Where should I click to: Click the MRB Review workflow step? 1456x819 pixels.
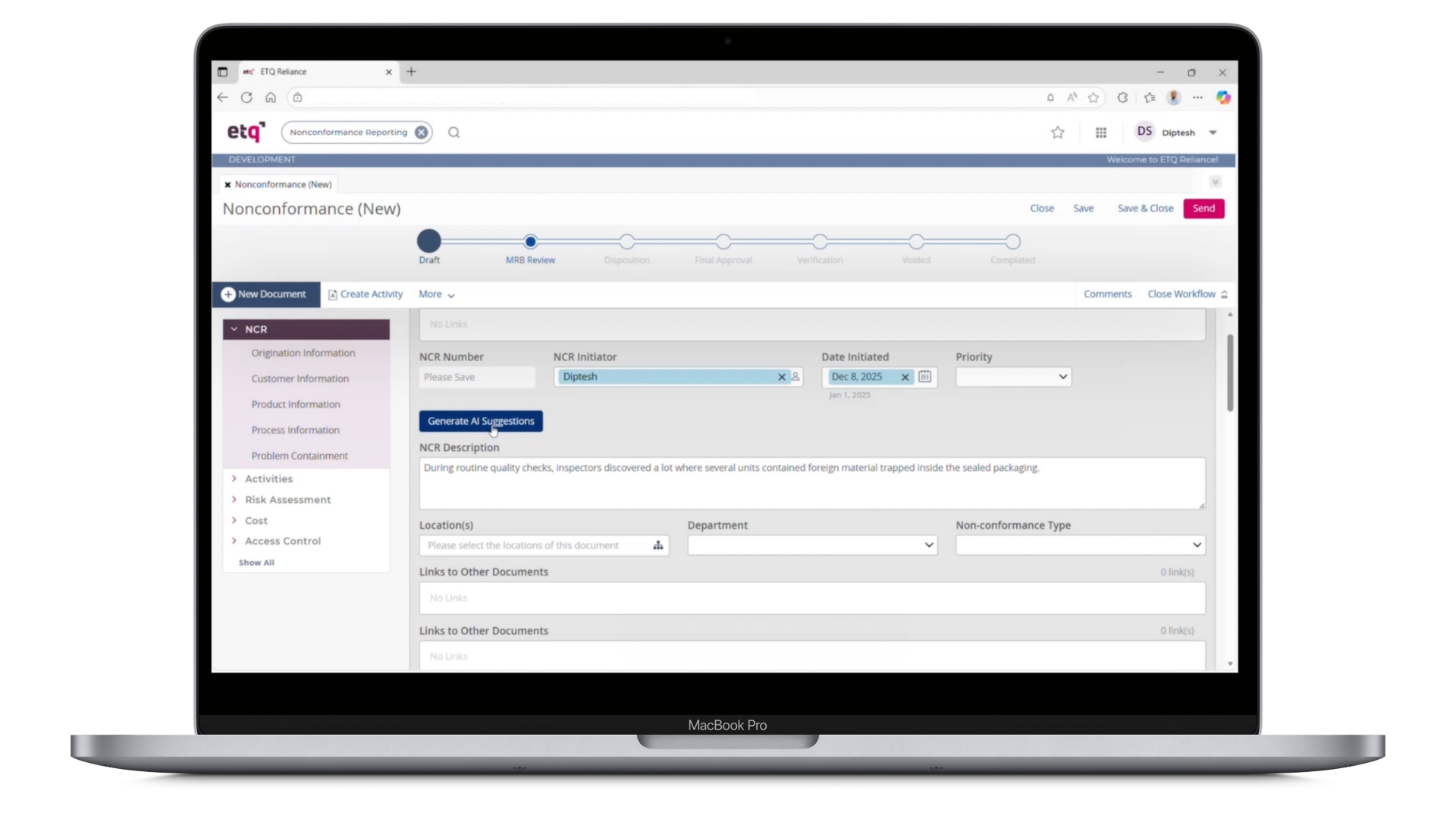point(530,242)
